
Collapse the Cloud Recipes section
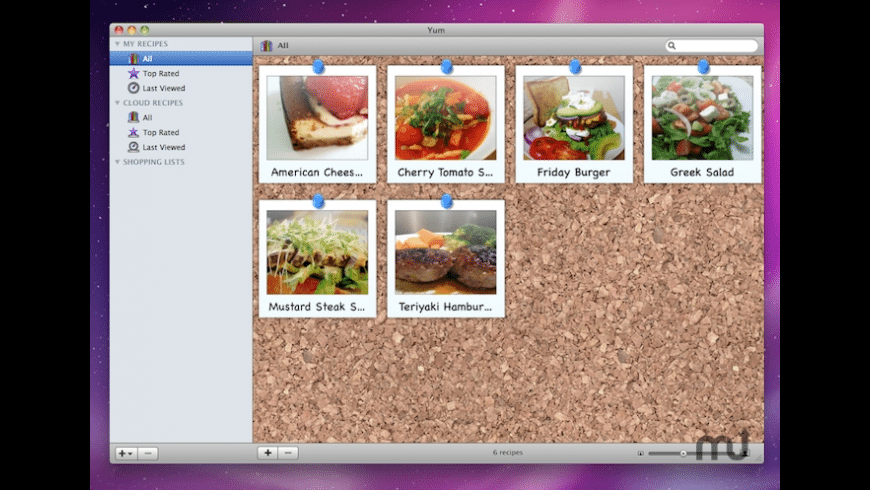coord(117,103)
